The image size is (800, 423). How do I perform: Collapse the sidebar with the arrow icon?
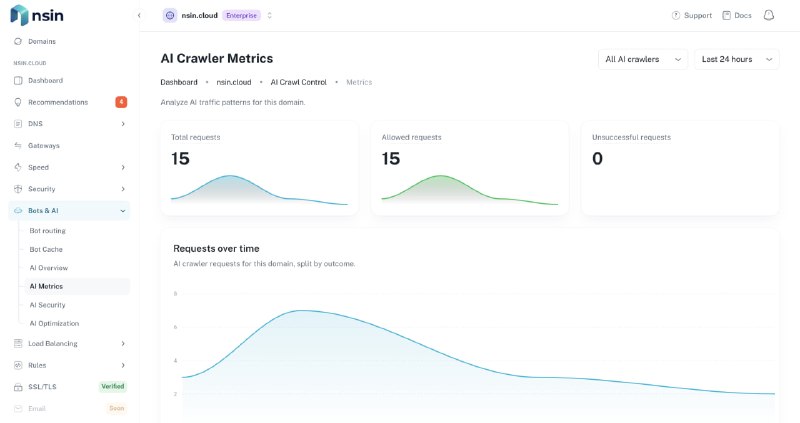139,15
